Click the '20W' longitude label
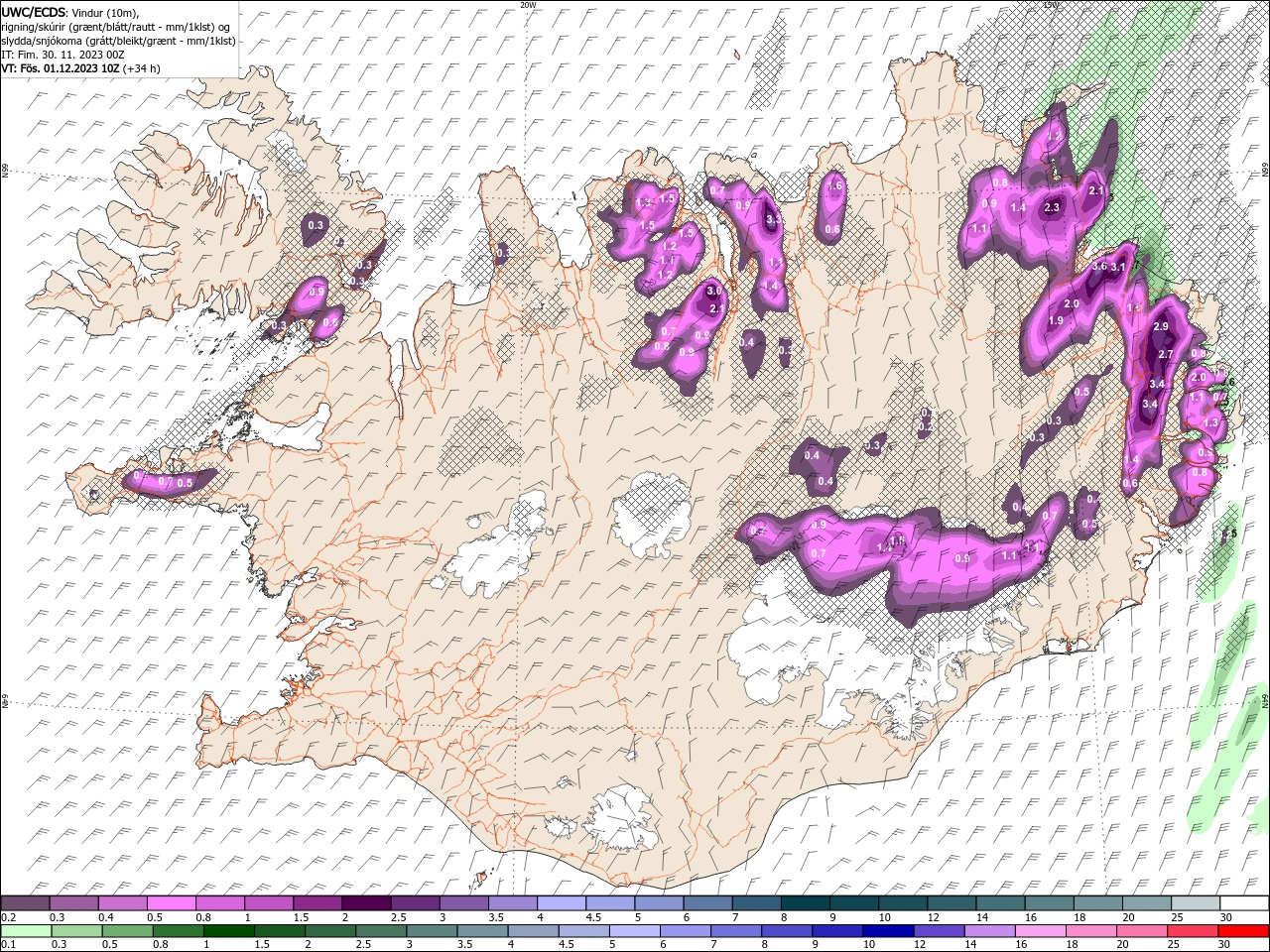Image resolution: width=1270 pixels, height=952 pixels. [528, 5]
